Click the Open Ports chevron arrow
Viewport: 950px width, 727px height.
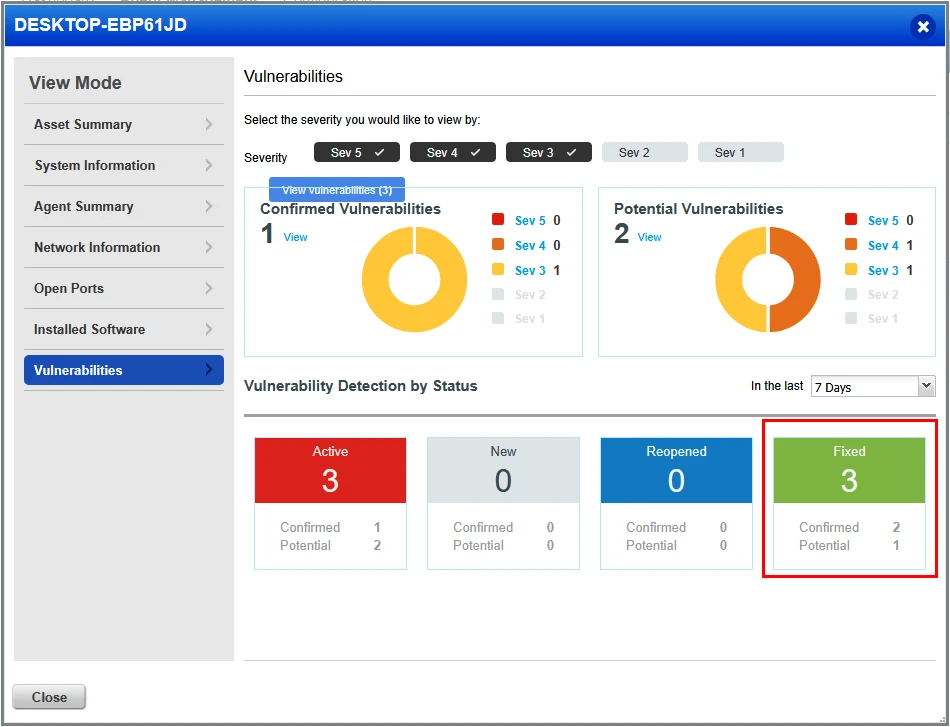click(x=209, y=288)
